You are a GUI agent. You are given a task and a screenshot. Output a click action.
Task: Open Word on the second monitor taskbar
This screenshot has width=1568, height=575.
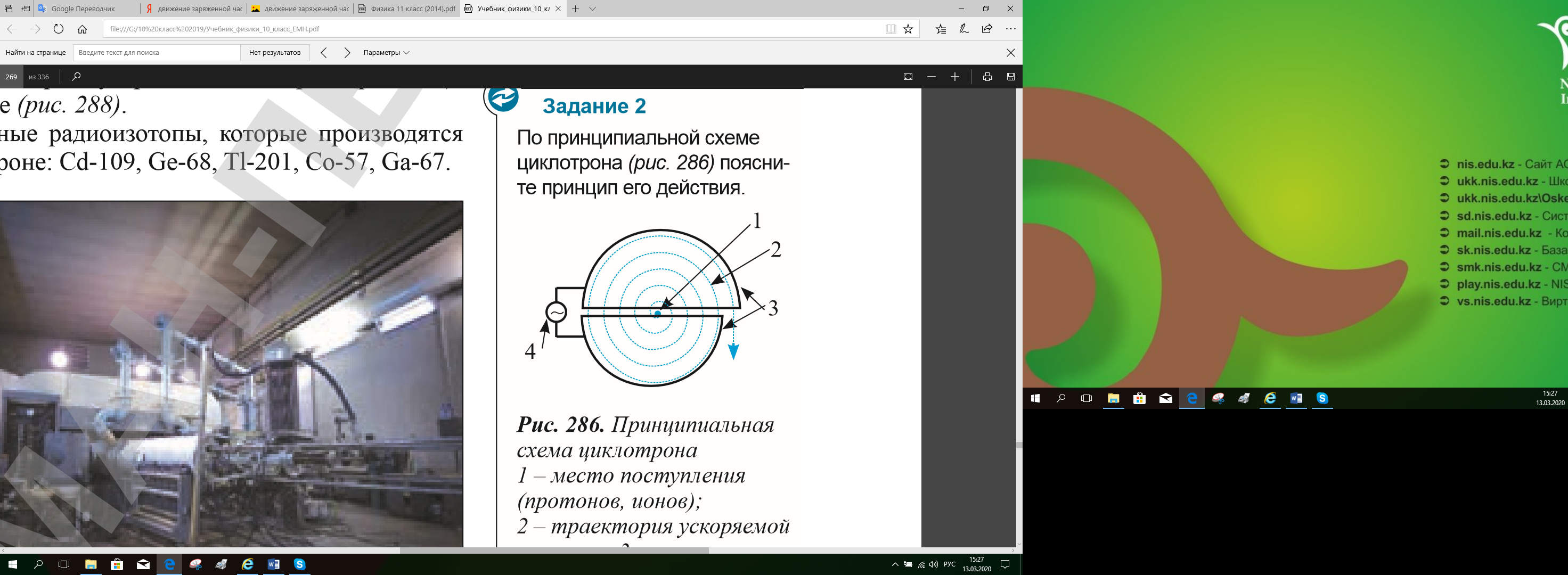(x=1296, y=399)
